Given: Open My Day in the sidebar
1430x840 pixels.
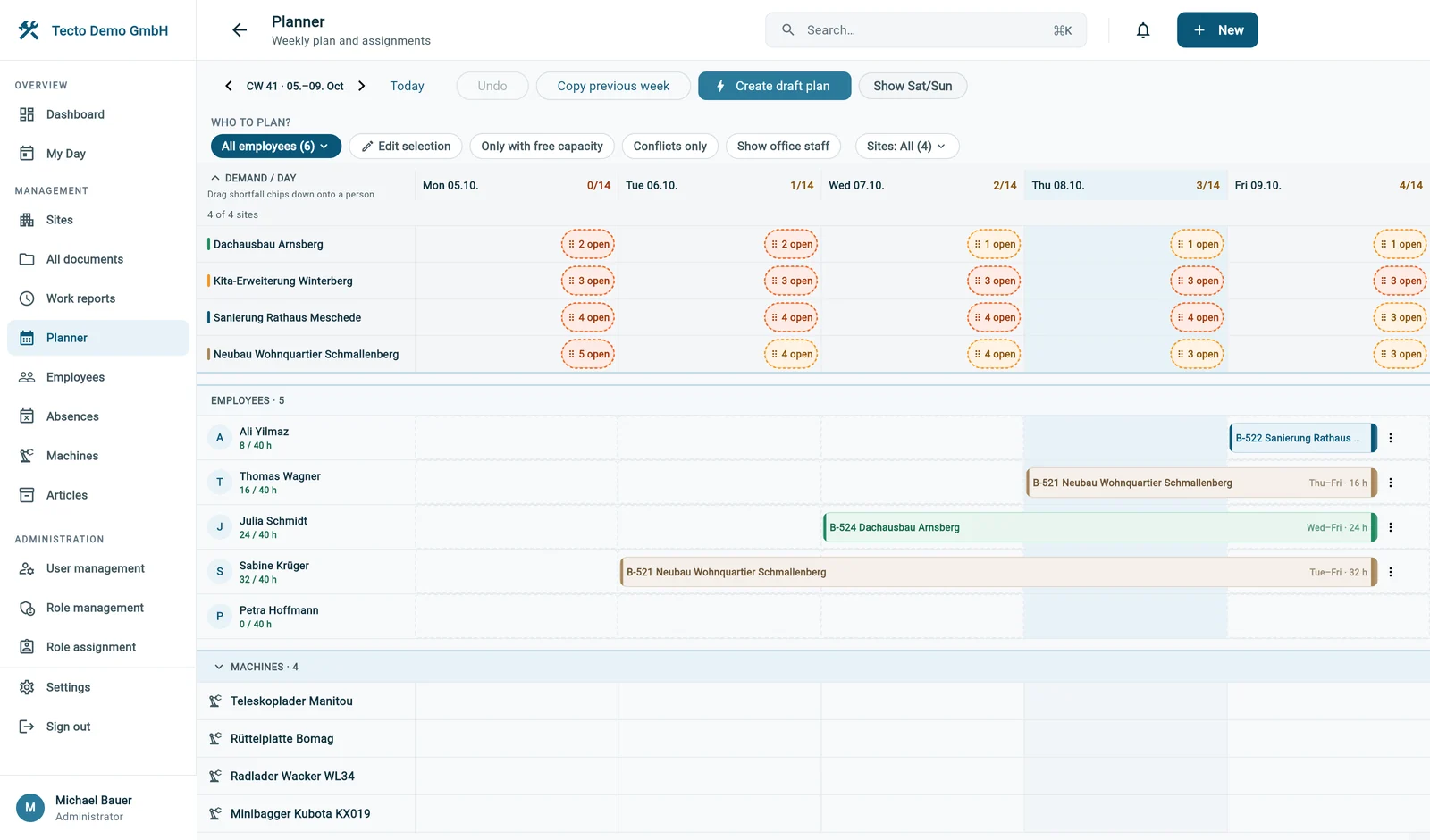Looking at the screenshot, I should pos(98,154).
